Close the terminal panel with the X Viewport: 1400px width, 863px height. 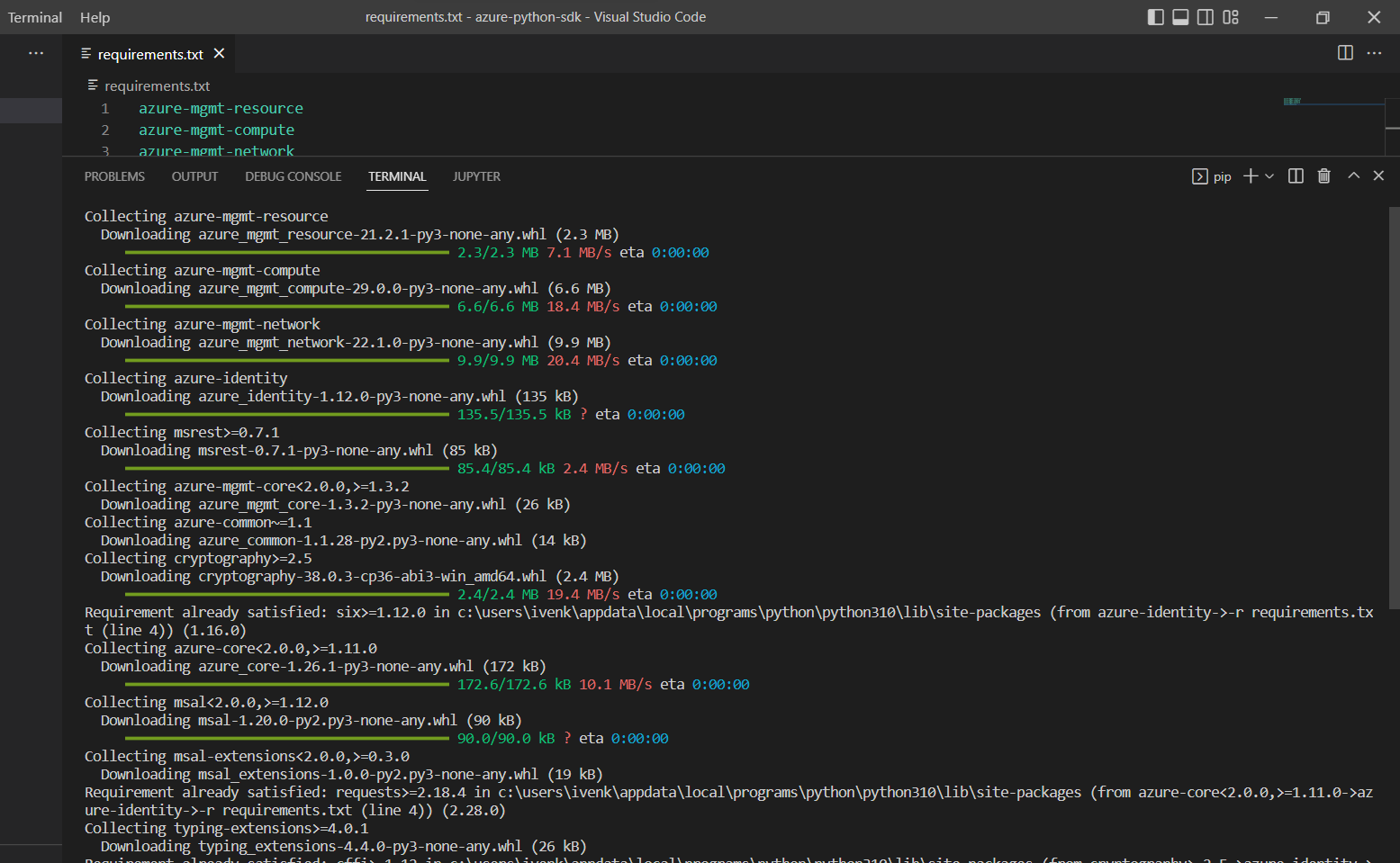click(1378, 175)
